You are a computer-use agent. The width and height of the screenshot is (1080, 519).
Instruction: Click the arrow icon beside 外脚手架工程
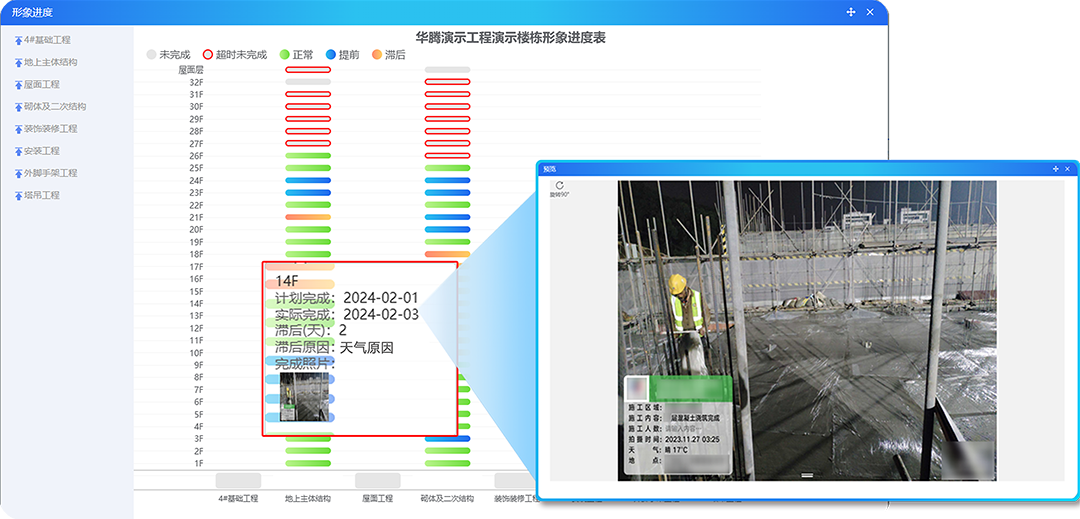point(19,173)
